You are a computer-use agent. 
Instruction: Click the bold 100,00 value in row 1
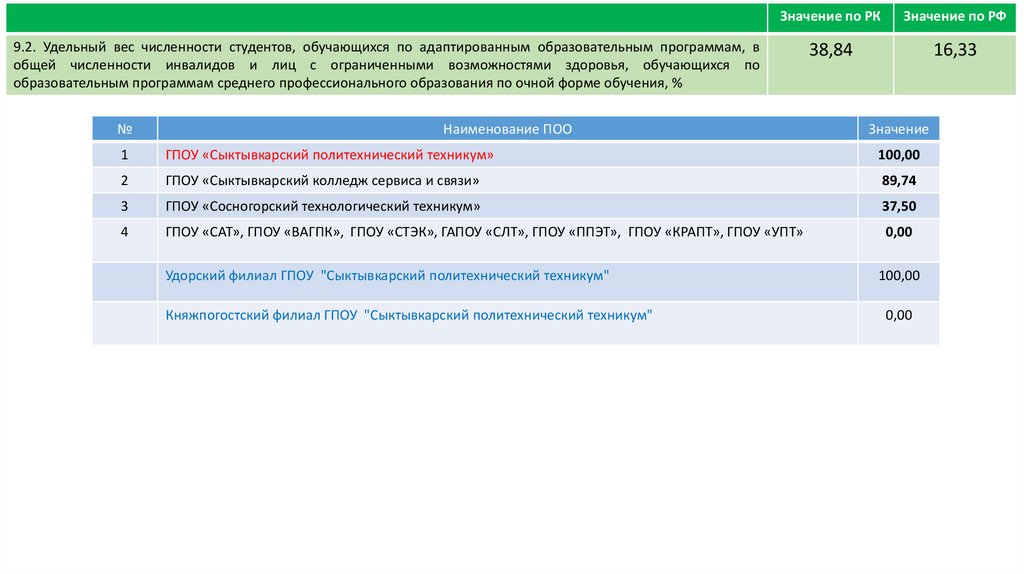click(898, 155)
